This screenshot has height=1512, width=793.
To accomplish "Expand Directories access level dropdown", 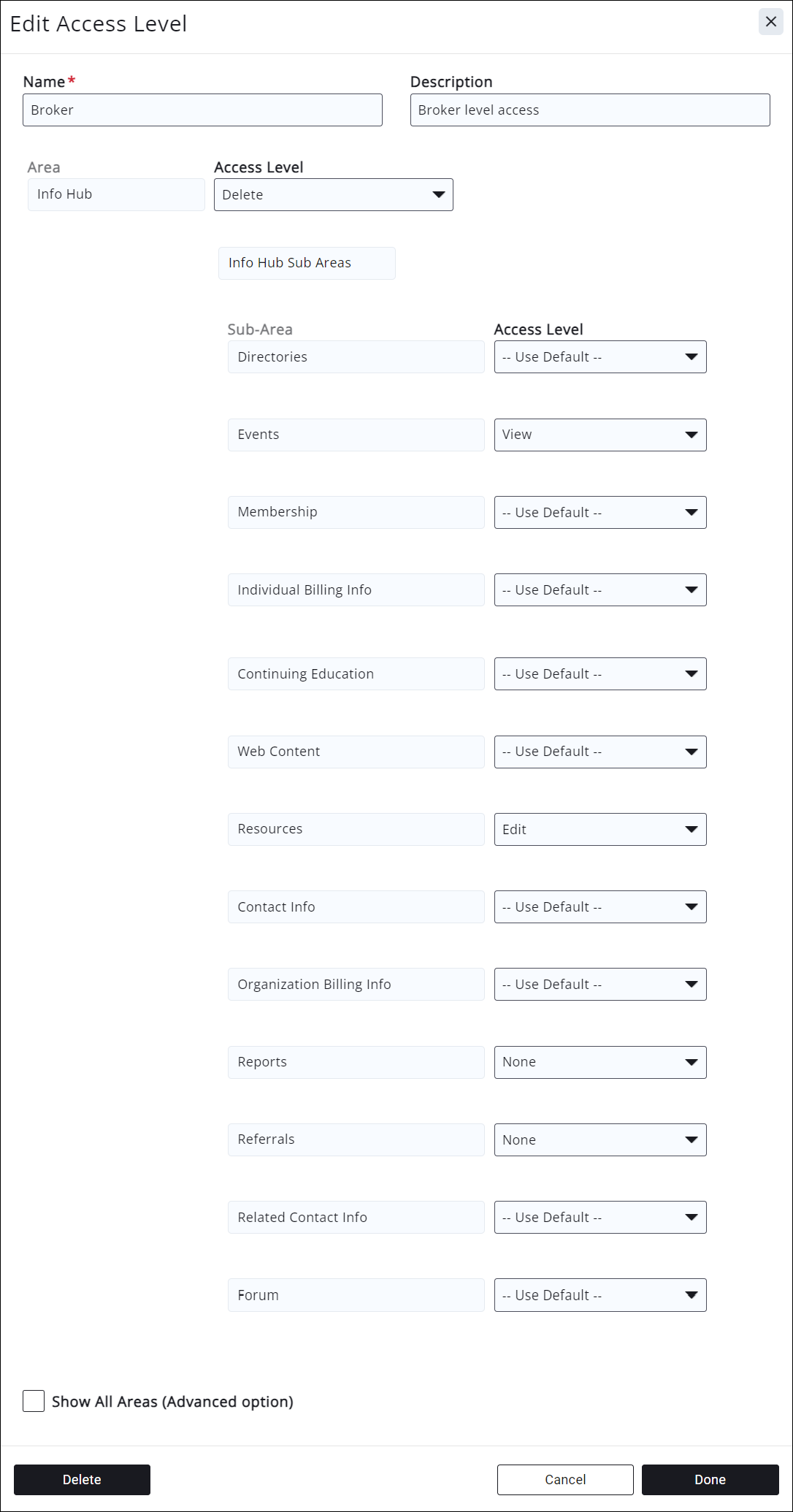I will 599,357.
